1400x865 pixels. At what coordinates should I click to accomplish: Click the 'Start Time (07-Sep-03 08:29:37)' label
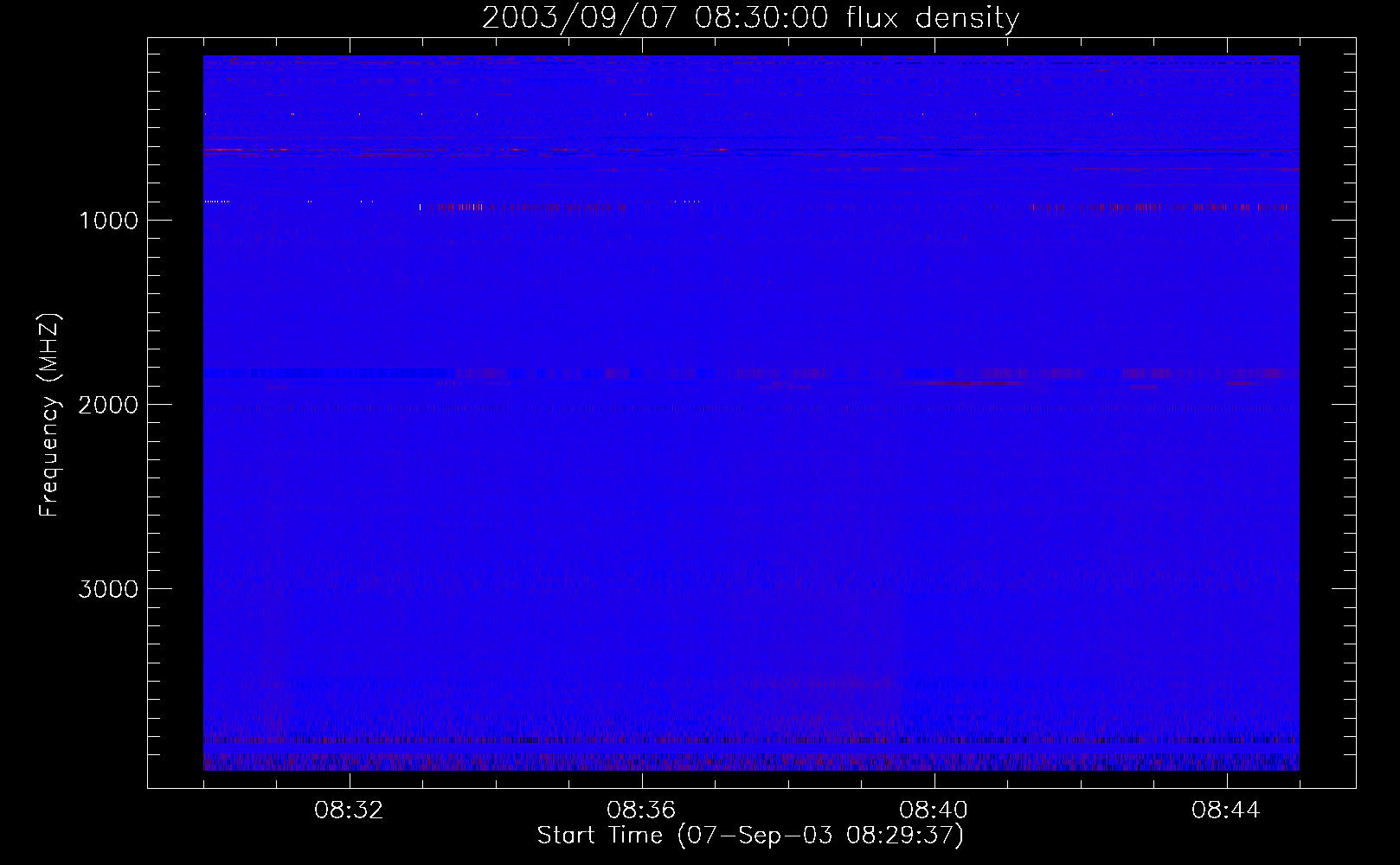[750, 836]
